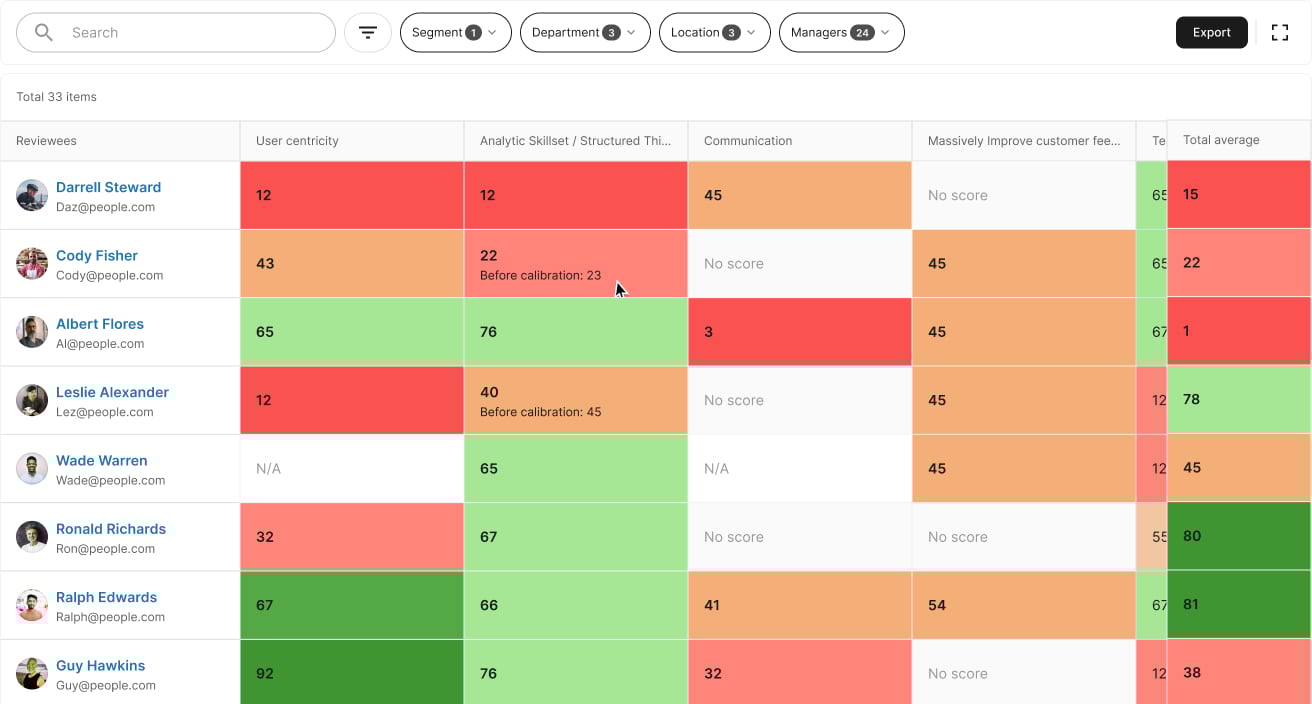Click the User centricity column header
The height and width of the screenshot is (704, 1312).
[x=297, y=141]
